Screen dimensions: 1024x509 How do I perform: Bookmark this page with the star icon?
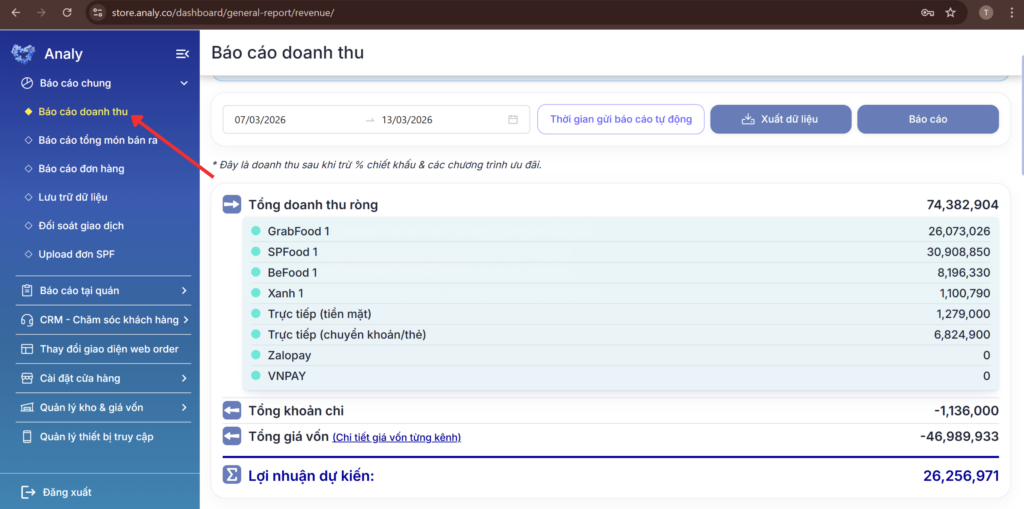pyautogui.click(x=950, y=13)
